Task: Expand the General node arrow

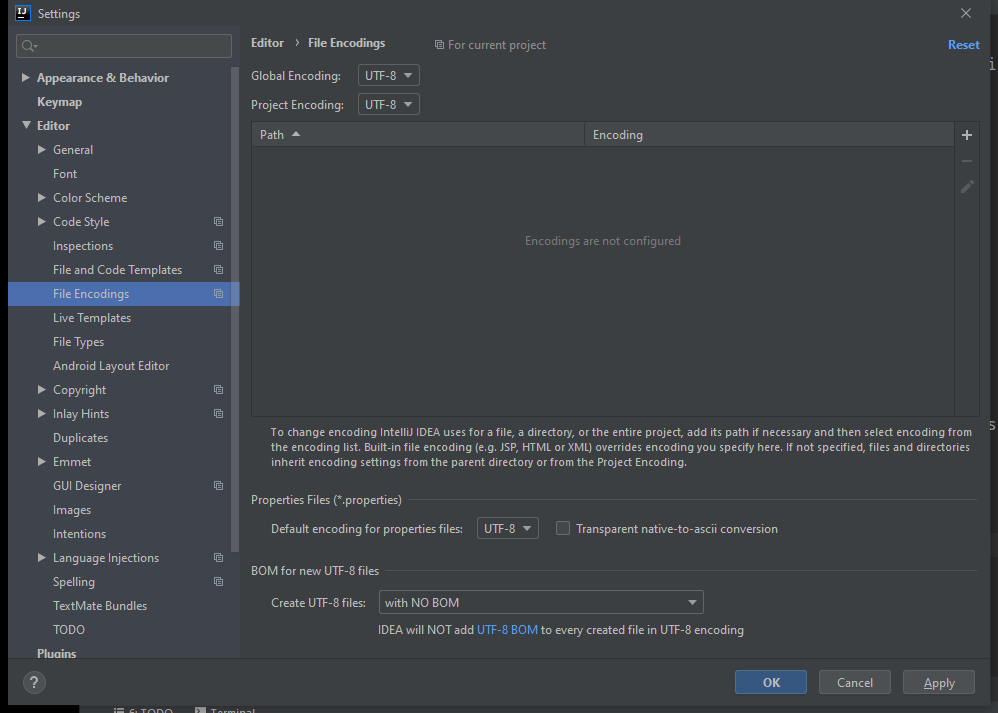Action: point(41,149)
